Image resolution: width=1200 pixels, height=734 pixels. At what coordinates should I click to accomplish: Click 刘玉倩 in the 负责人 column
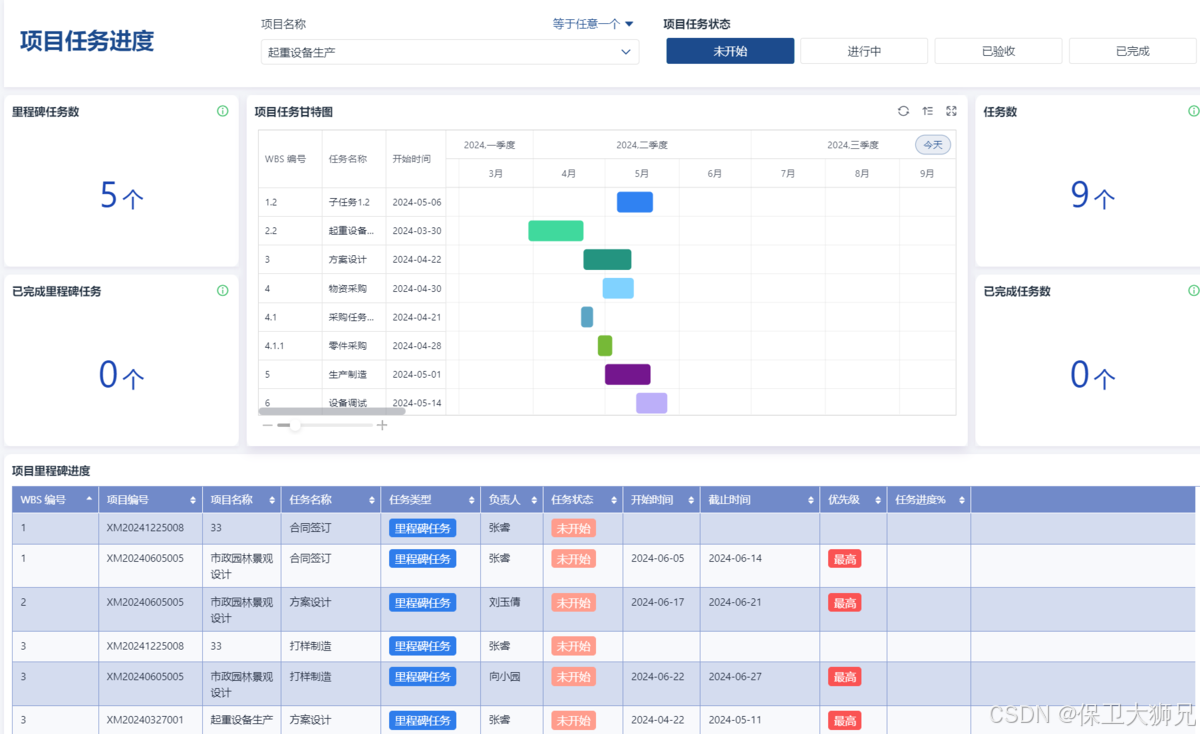[x=504, y=602]
